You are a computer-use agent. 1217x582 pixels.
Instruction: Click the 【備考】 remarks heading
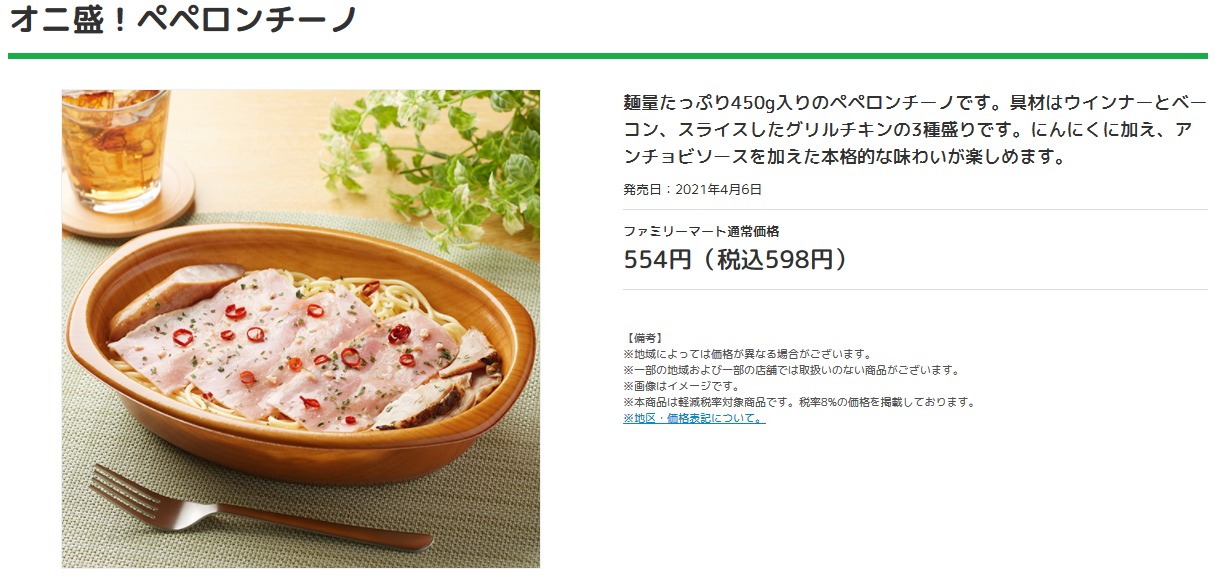pyautogui.click(x=643, y=338)
